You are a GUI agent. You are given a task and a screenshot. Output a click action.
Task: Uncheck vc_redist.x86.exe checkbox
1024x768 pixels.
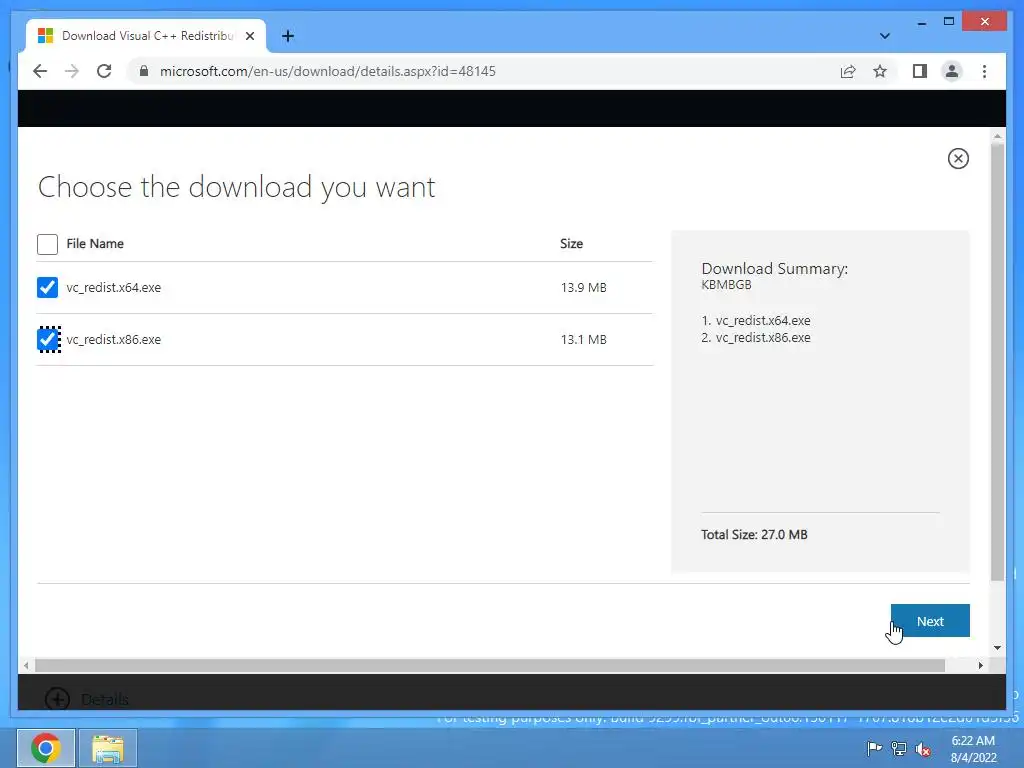point(49,340)
